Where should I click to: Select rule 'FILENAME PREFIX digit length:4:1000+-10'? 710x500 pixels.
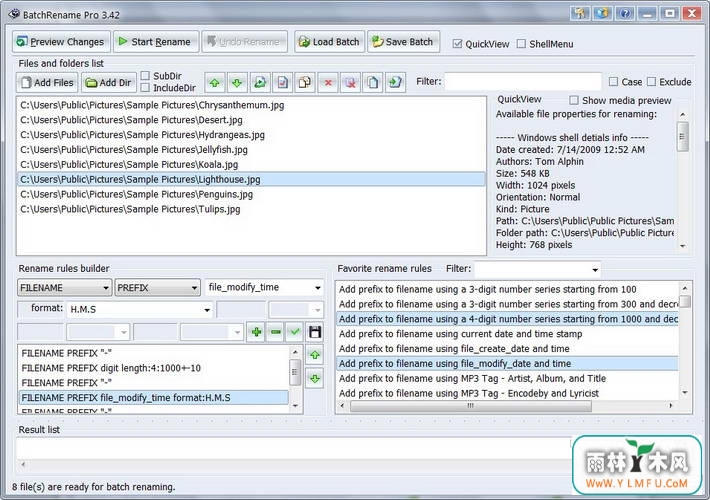coord(154,368)
